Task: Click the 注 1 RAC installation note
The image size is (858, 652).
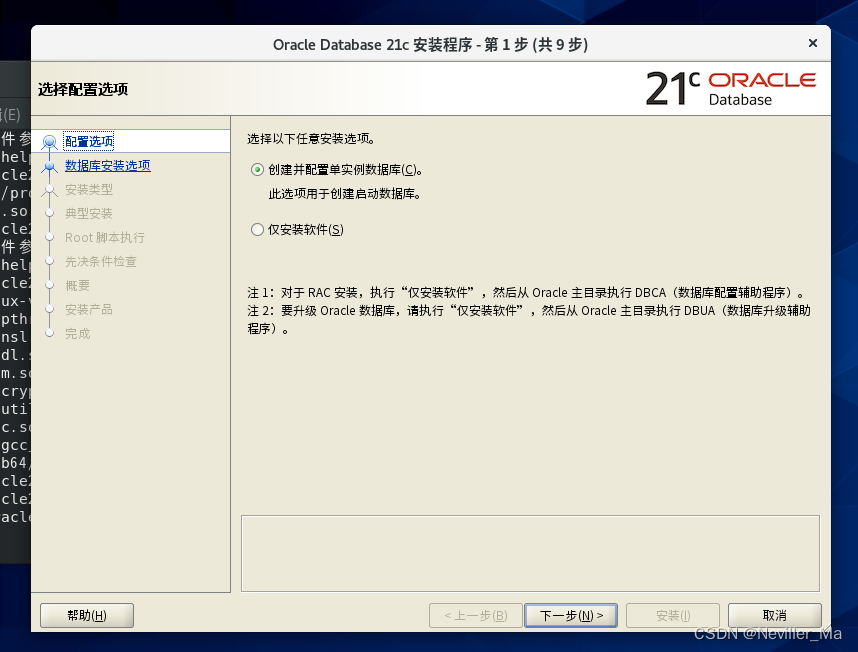Action: (x=526, y=293)
